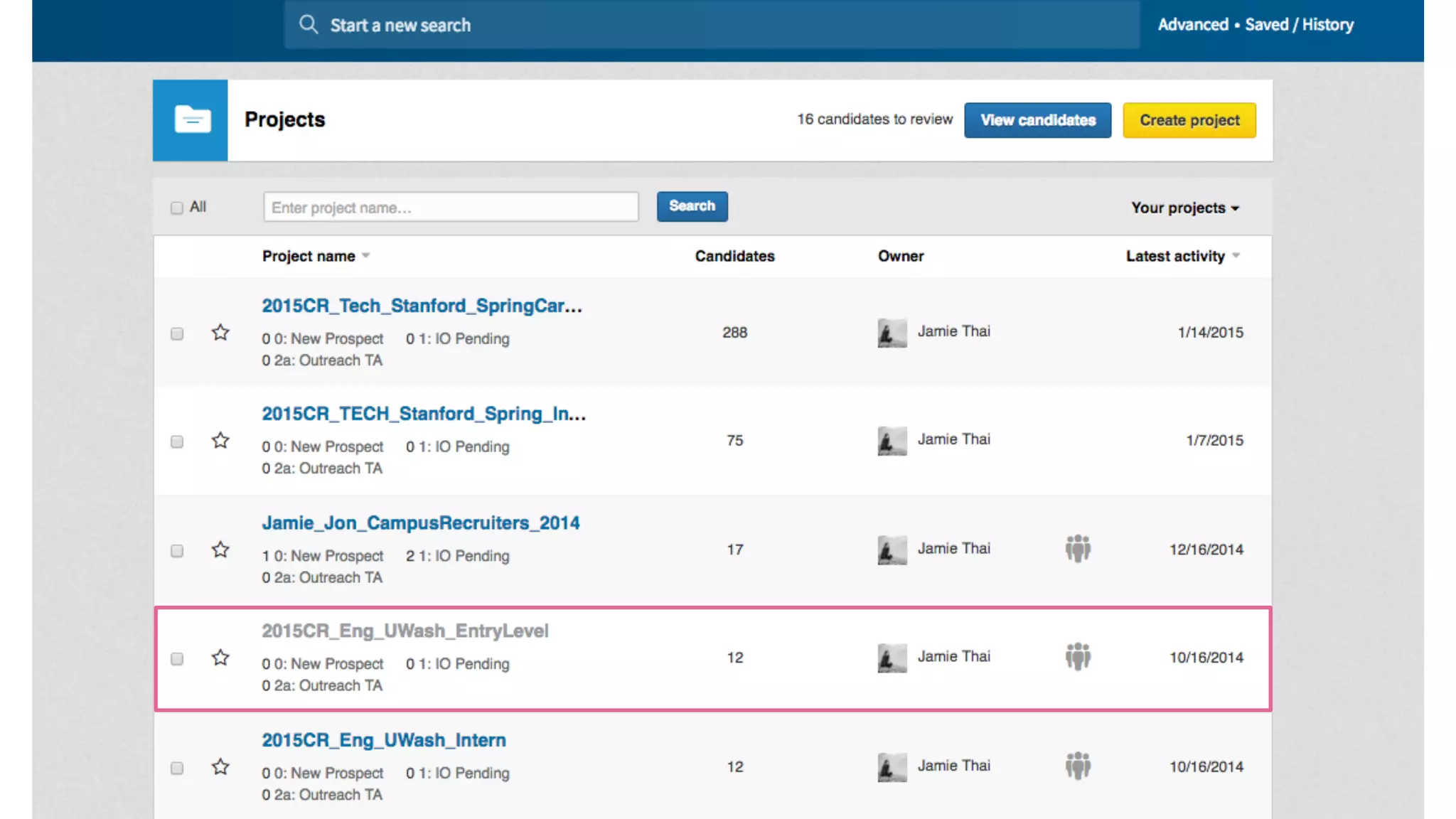Click the Projects folder icon
This screenshot has width=1456, height=819.
(x=191, y=120)
